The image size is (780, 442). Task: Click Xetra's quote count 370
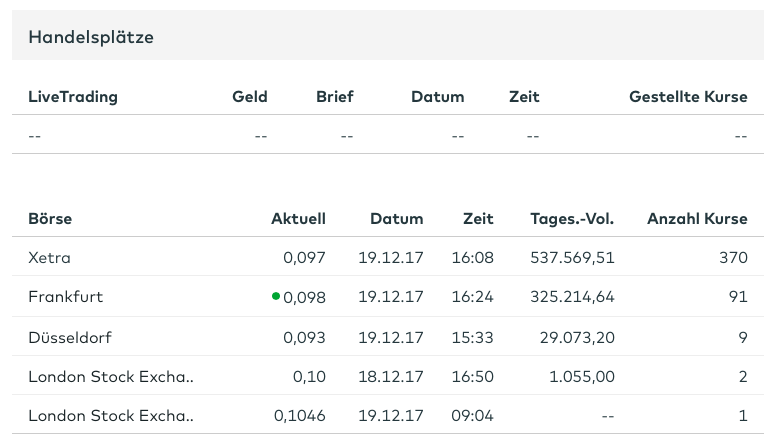click(733, 258)
